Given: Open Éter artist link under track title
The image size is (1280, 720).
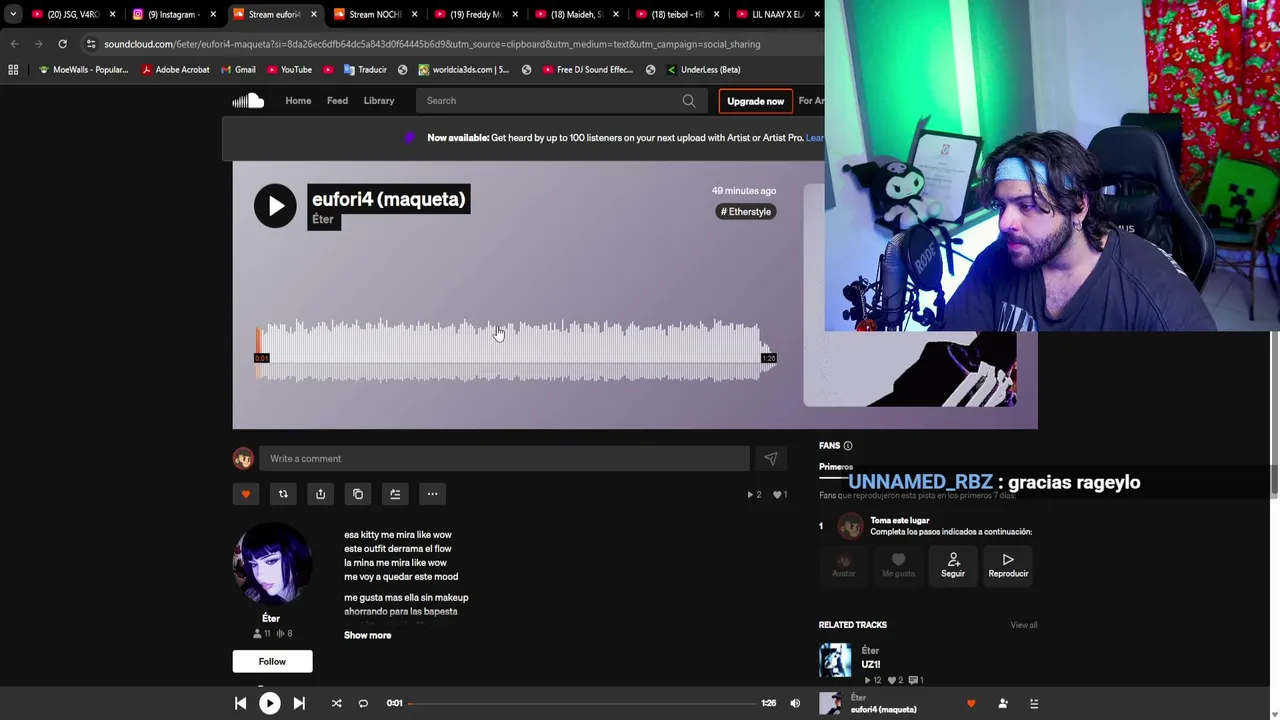Looking at the screenshot, I should [323, 220].
